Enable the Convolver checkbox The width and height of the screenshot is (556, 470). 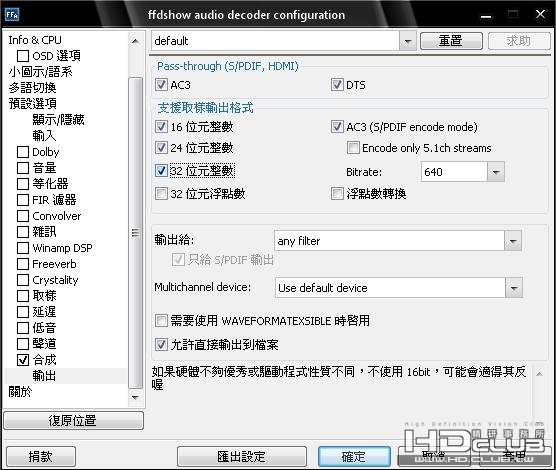click(23, 216)
